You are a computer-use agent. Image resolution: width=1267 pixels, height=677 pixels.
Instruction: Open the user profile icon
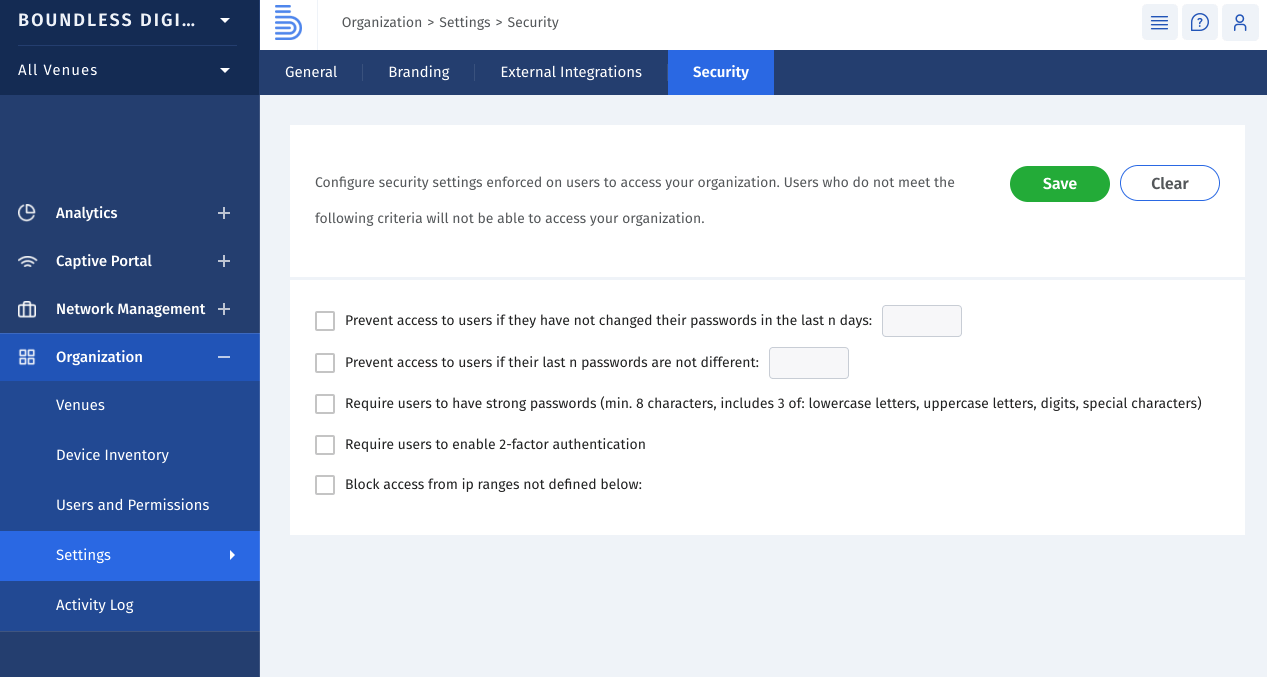1239,22
